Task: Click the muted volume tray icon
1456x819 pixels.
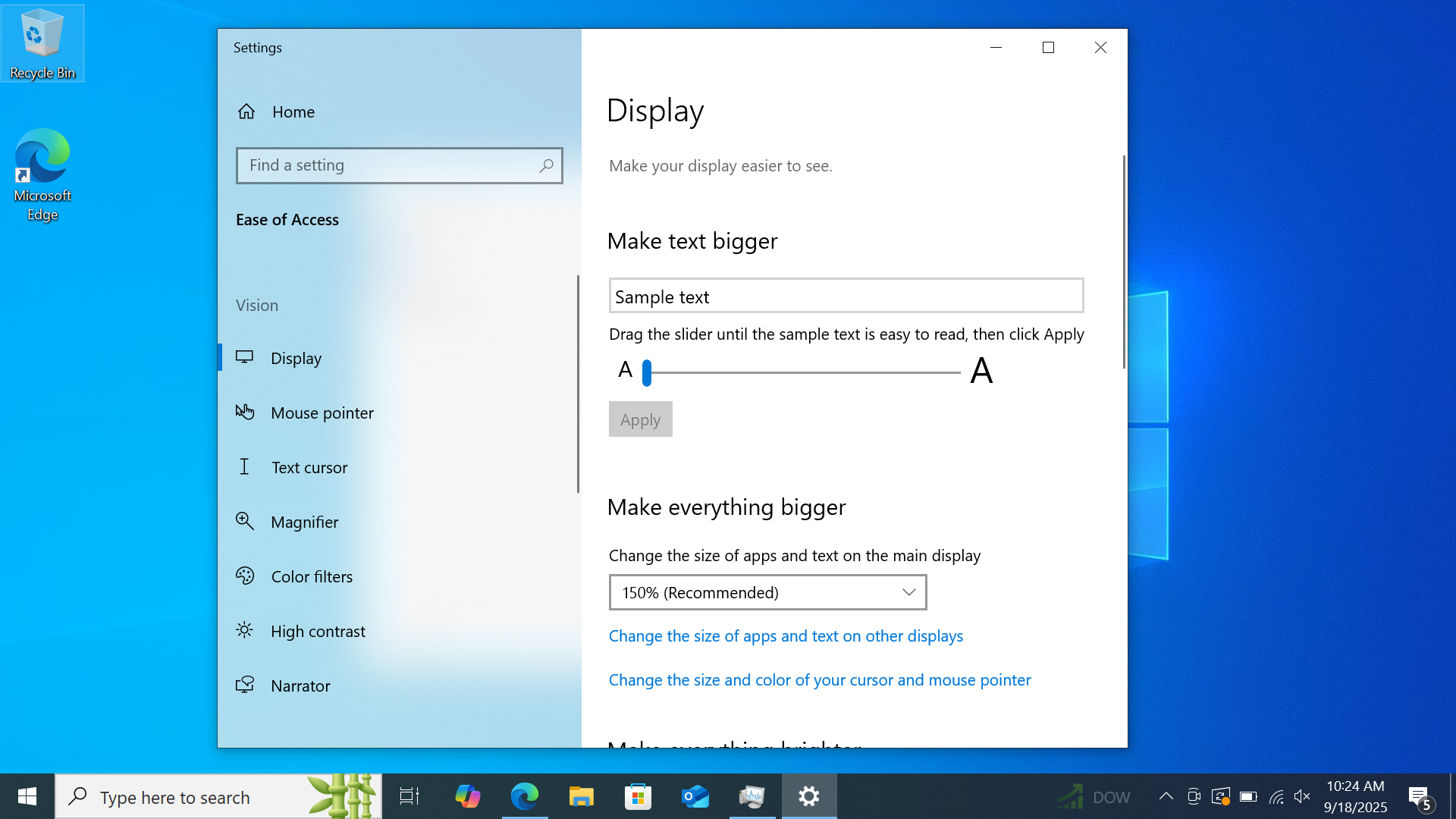Action: pos(1302,796)
